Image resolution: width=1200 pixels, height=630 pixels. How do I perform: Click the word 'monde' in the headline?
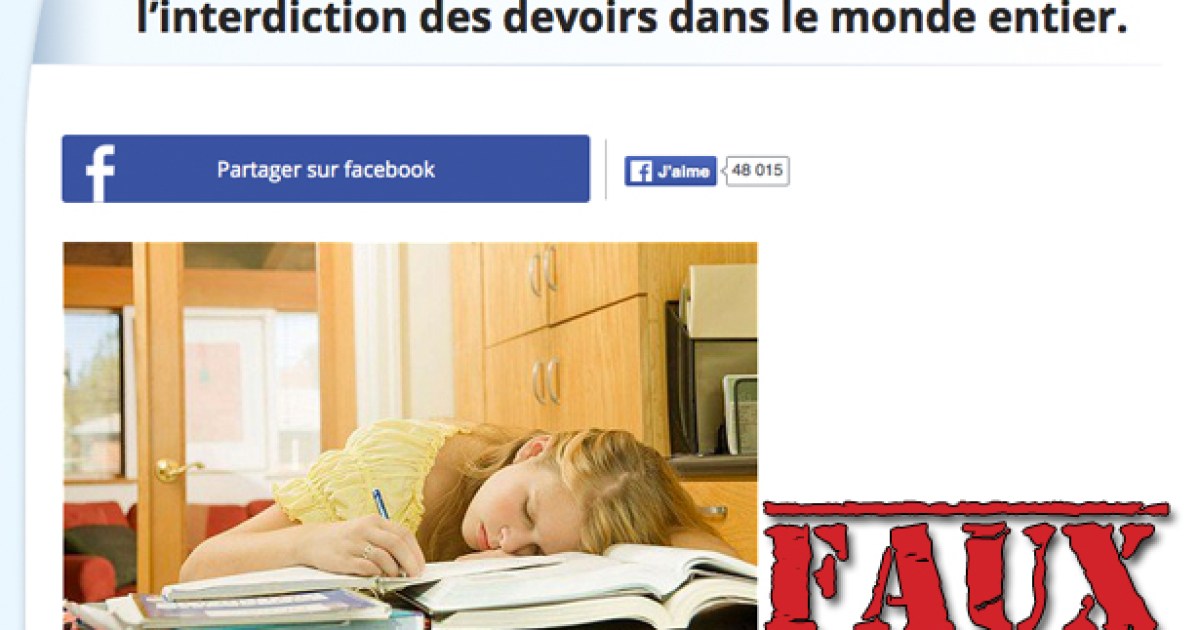pos(892,19)
